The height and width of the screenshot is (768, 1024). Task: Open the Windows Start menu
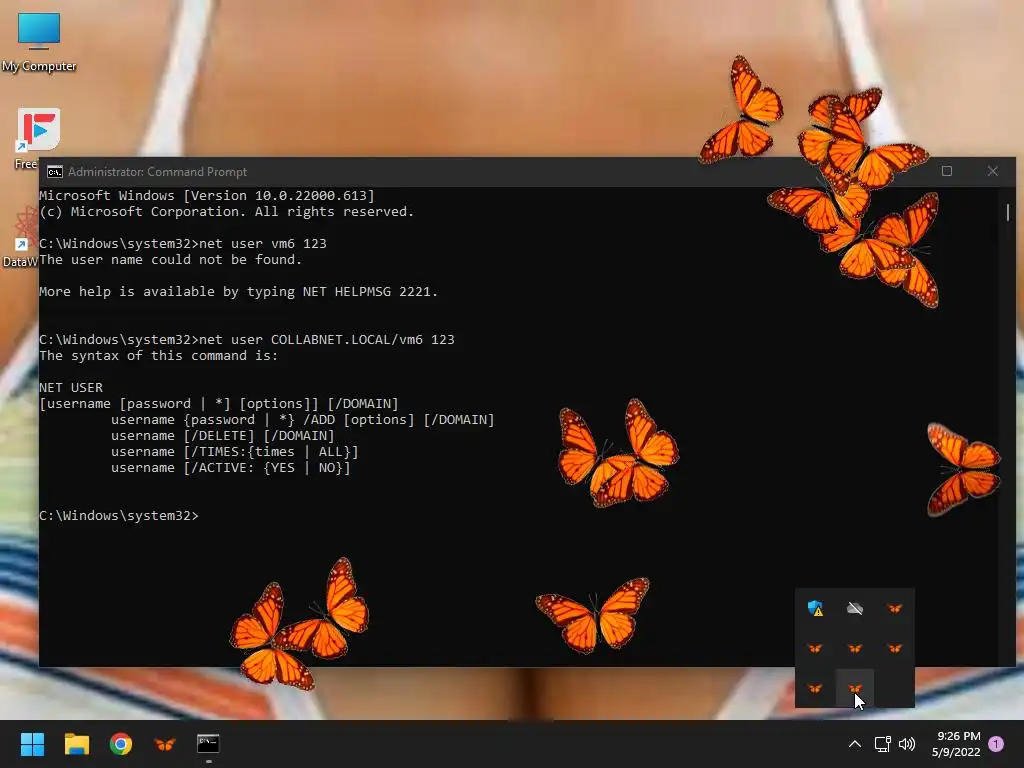(x=32, y=744)
